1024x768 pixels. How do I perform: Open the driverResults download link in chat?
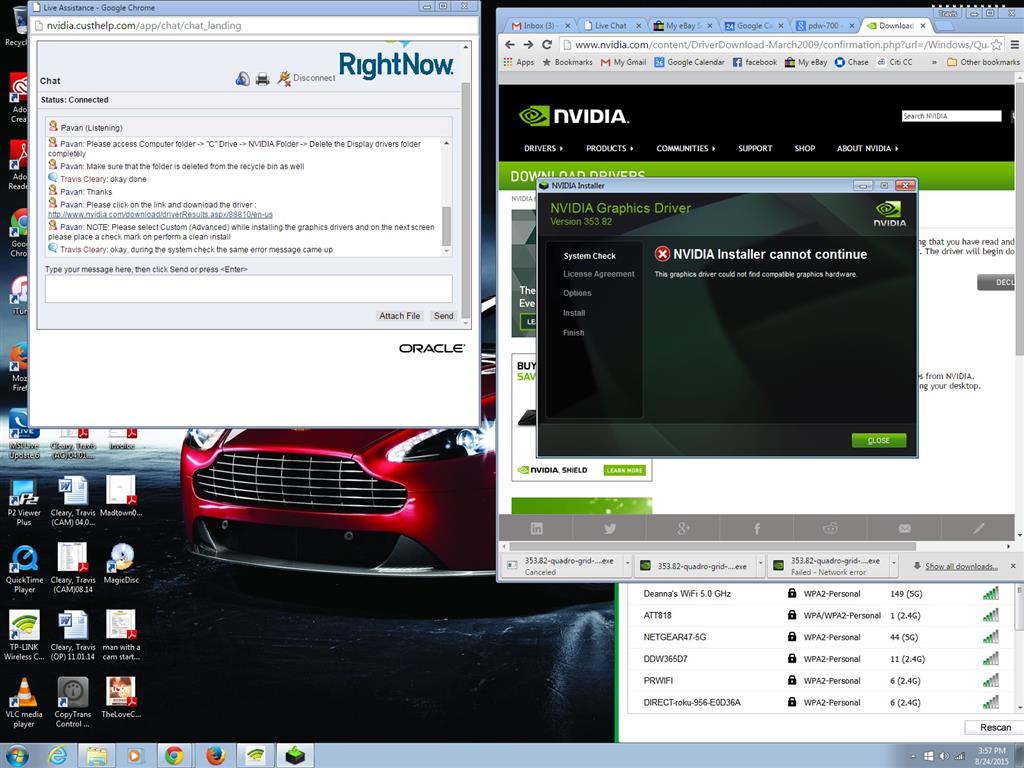click(160, 214)
